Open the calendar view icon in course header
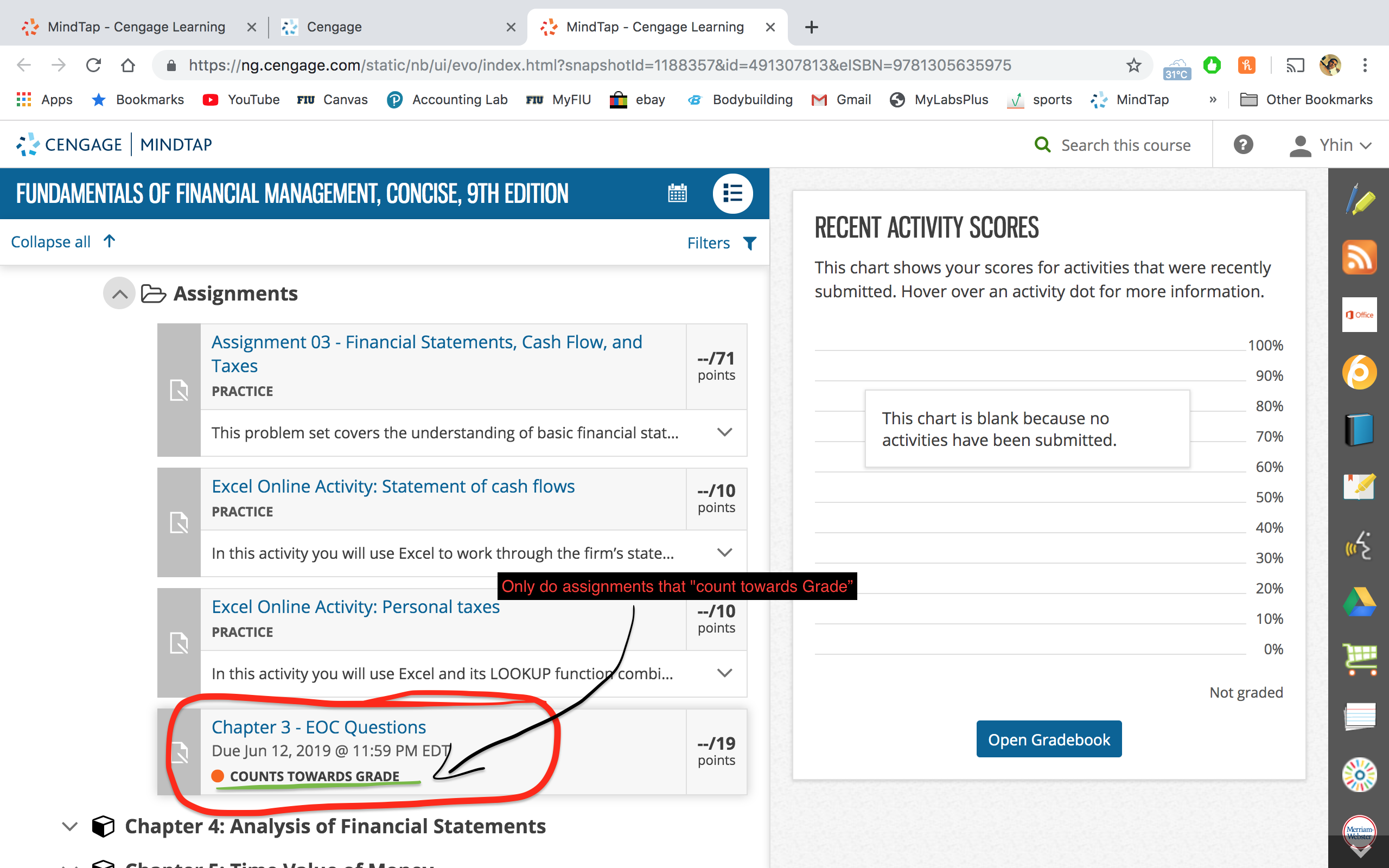 tap(677, 194)
